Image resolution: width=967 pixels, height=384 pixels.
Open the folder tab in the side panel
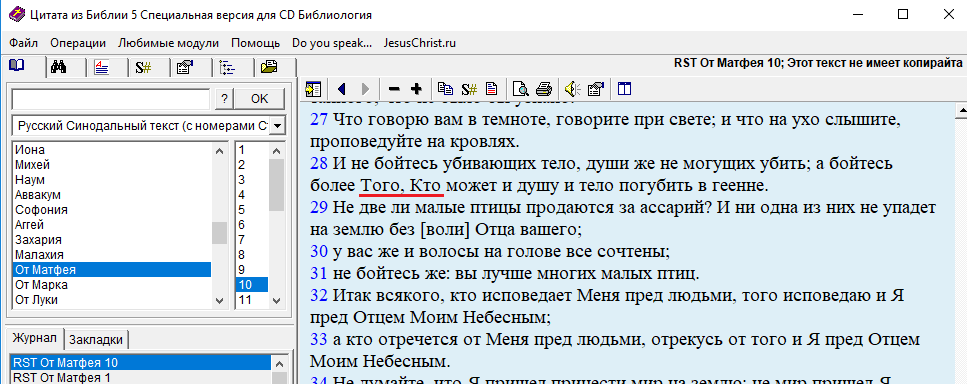tap(270, 68)
